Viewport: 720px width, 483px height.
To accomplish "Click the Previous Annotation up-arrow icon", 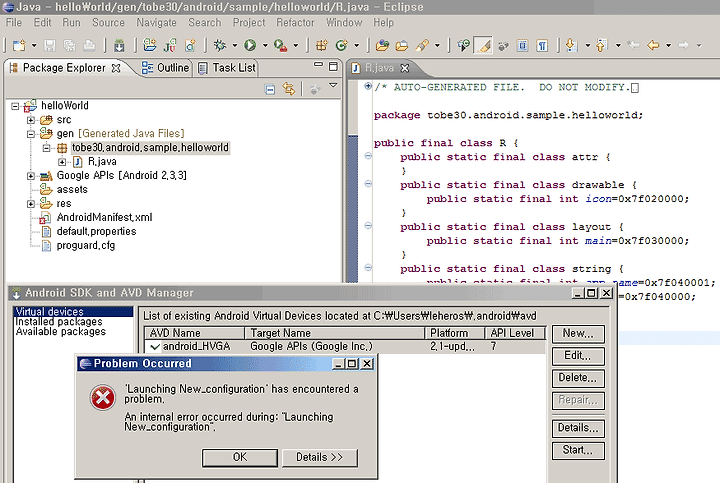I will click(602, 45).
